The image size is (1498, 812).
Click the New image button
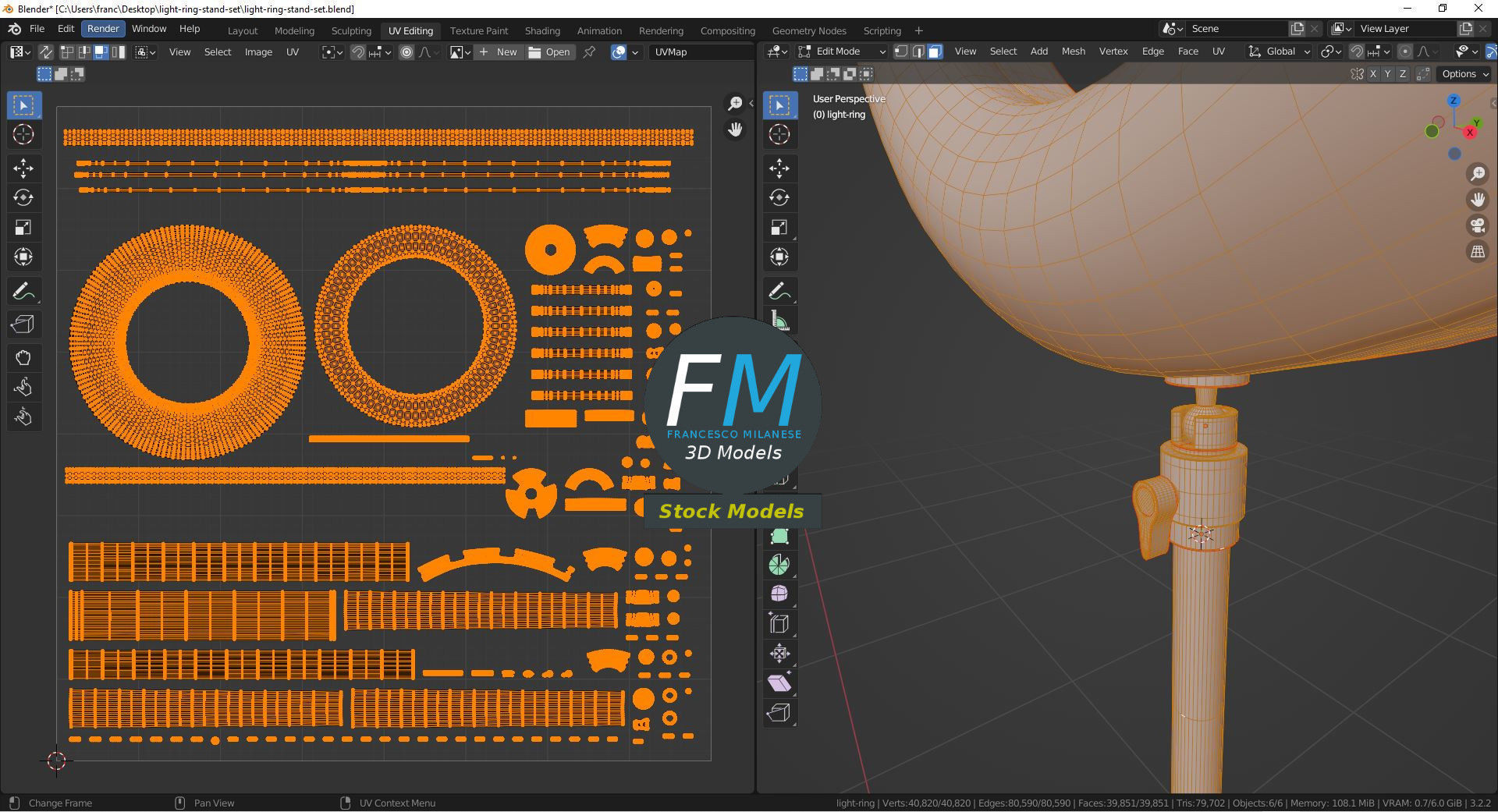pyautogui.click(x=498, y=52)
